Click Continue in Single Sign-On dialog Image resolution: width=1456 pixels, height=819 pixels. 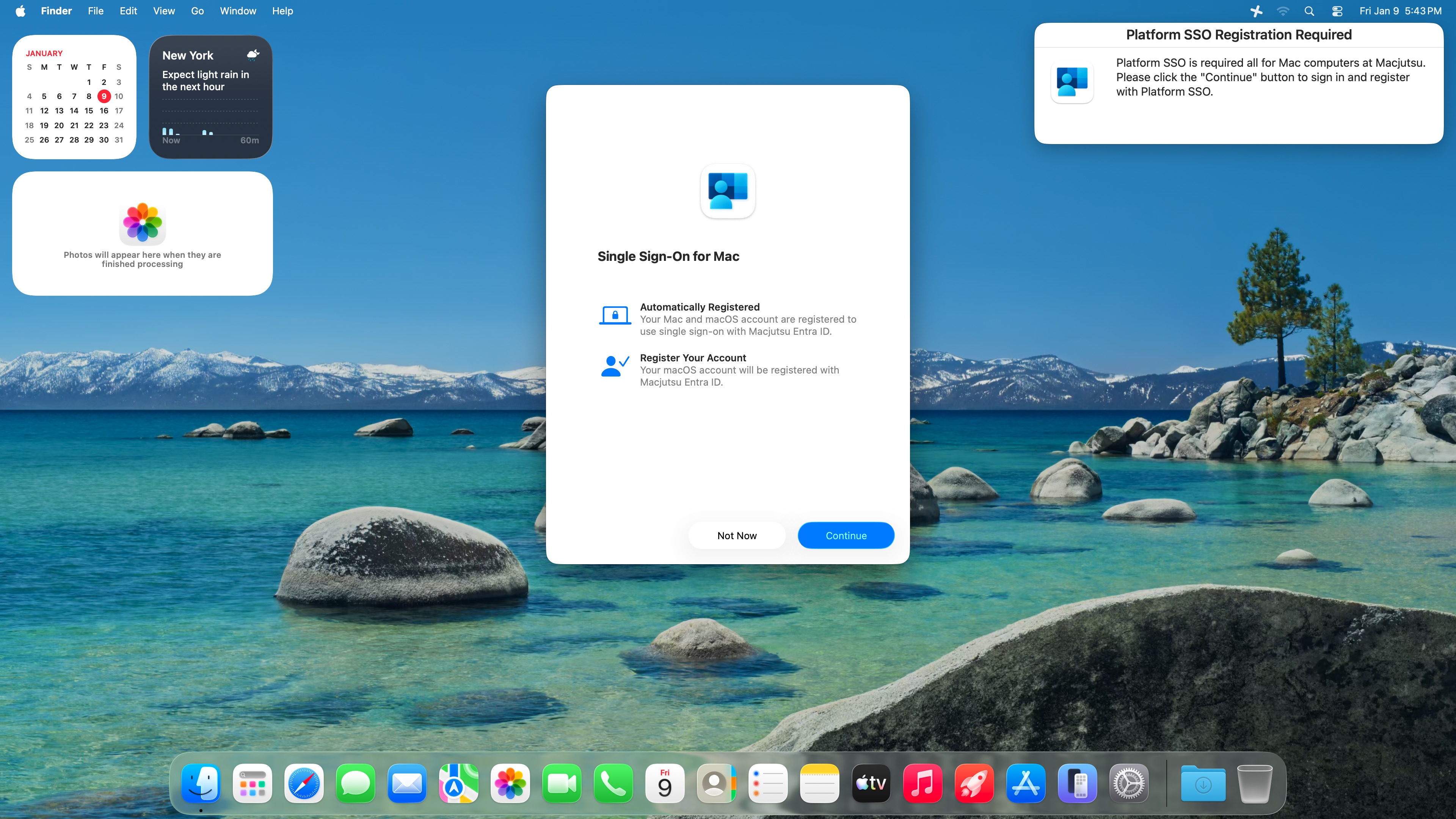tap(846, 535)
